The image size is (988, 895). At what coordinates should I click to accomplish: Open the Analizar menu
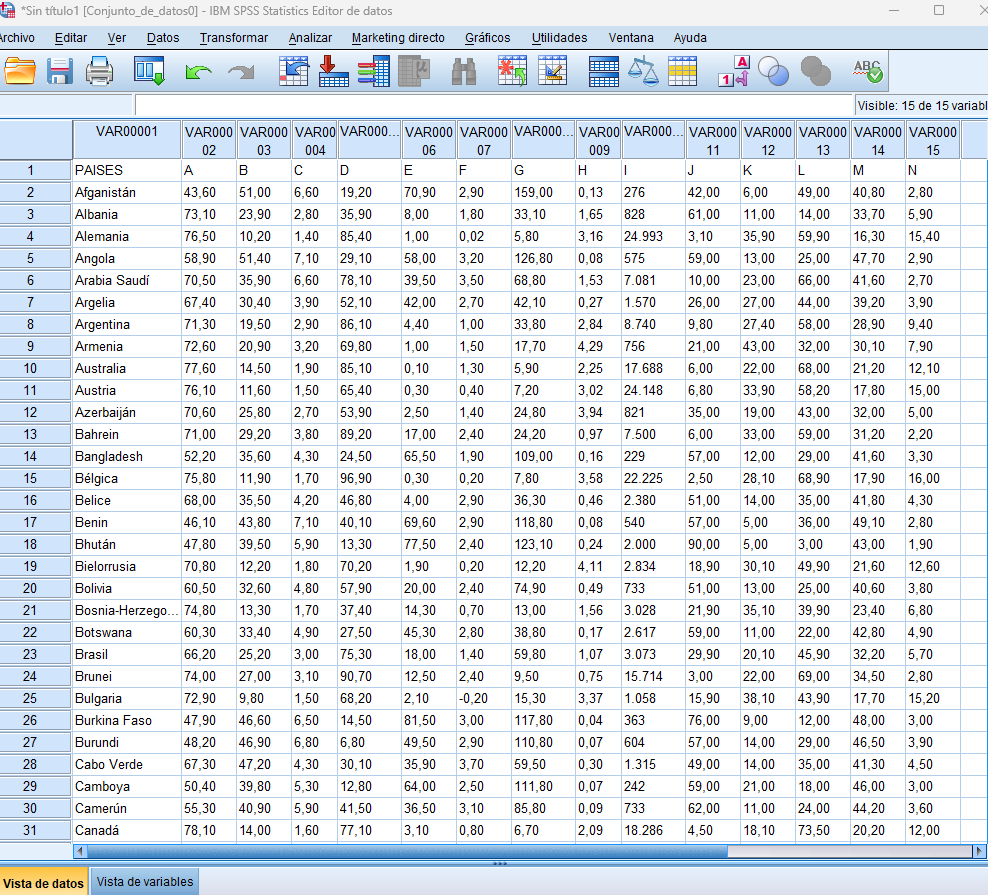310,38
